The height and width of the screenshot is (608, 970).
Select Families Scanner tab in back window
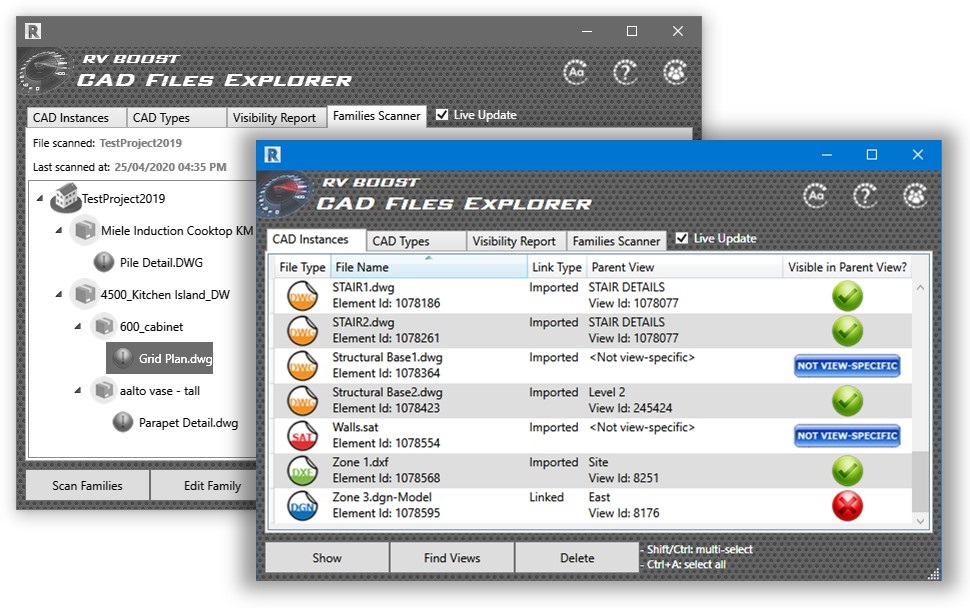point(376,116)
